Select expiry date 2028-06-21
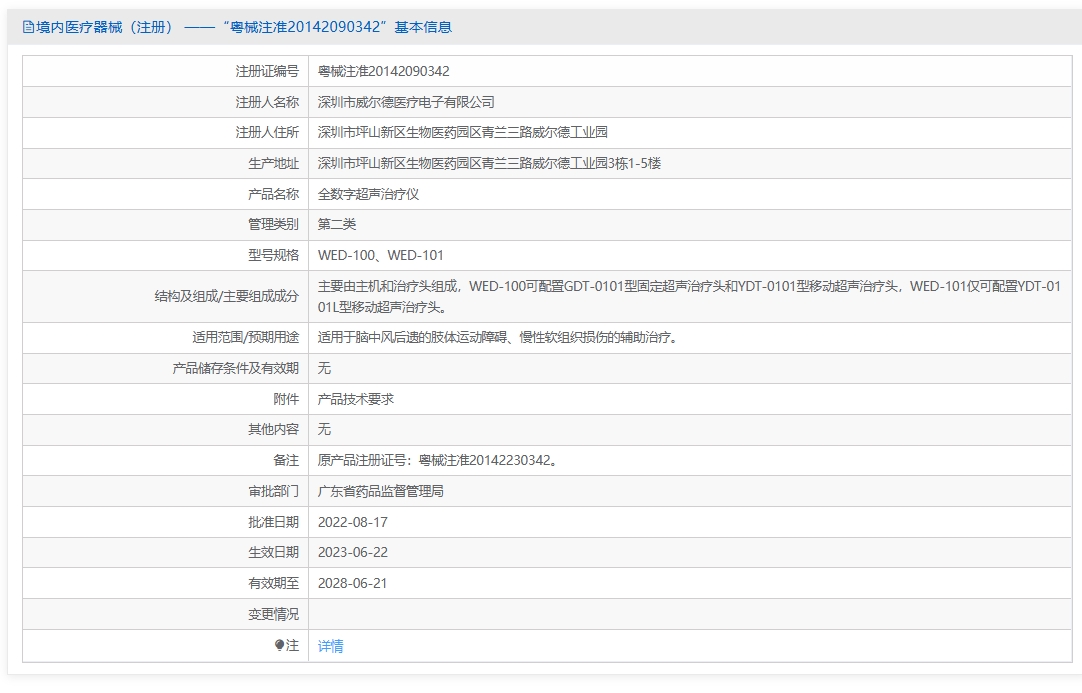Image resolution: width=1082 pixels, height=693 pixels. (x=353, y=583)
